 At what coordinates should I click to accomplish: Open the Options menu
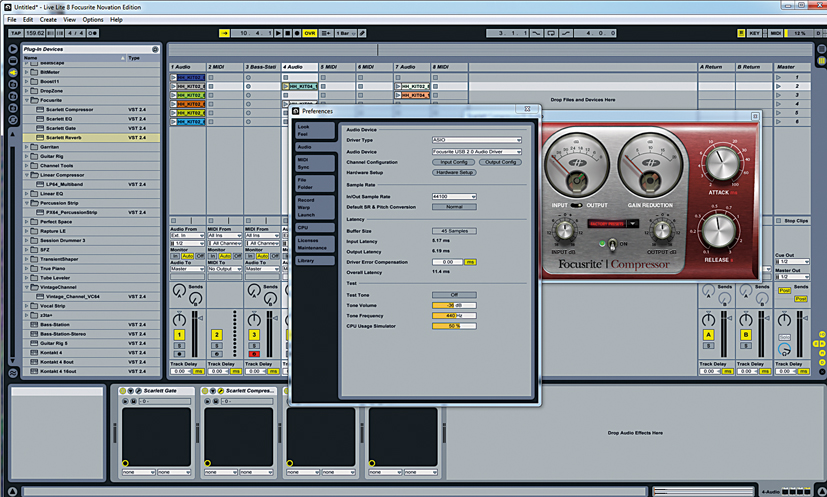tap(93, 20)
